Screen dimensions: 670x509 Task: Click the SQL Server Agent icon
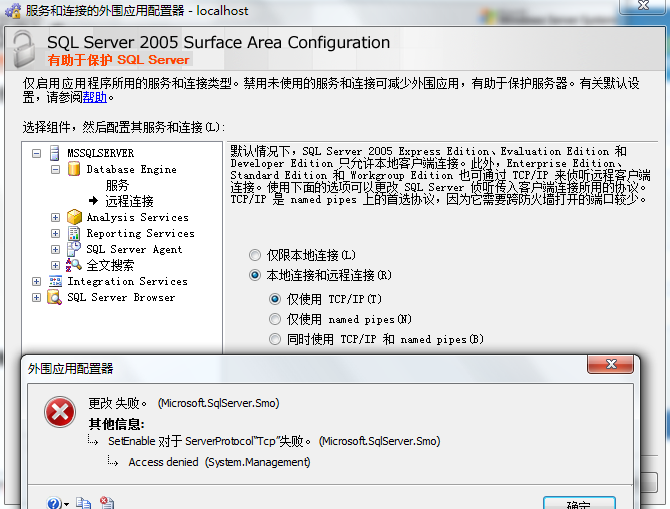click(74, 249)
